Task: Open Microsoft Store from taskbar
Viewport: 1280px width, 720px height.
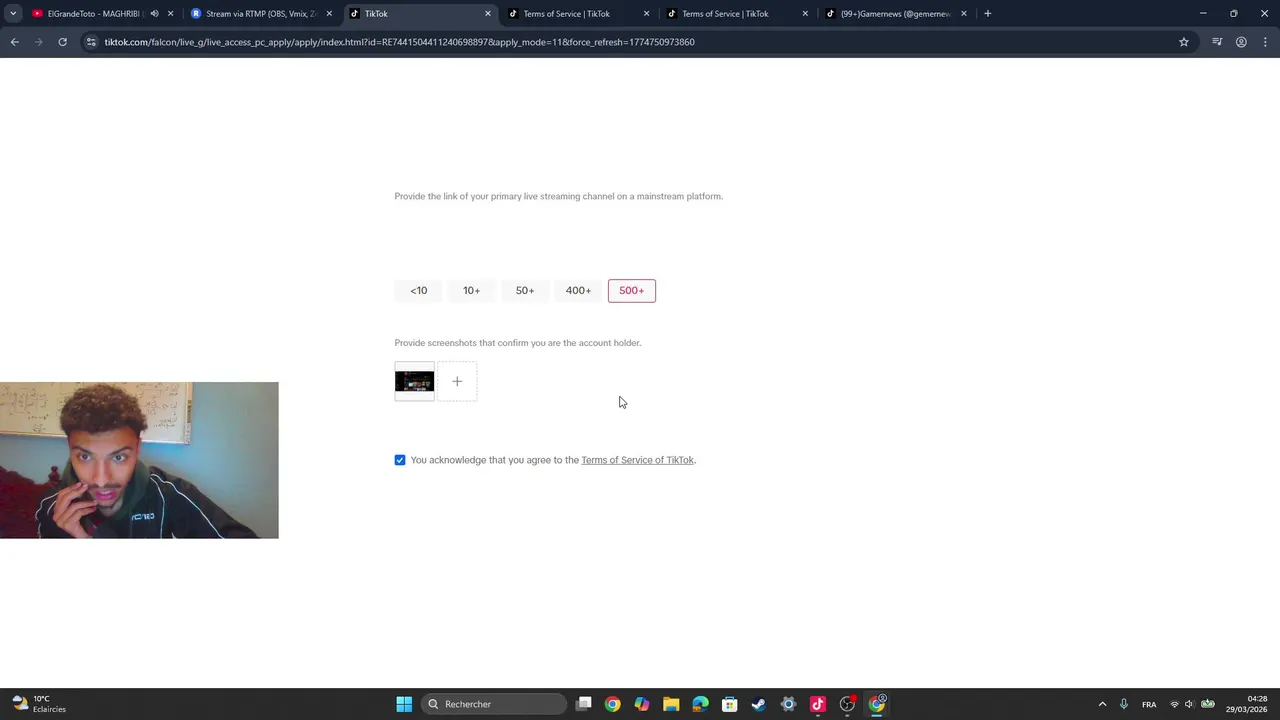Action: point(730,704)
